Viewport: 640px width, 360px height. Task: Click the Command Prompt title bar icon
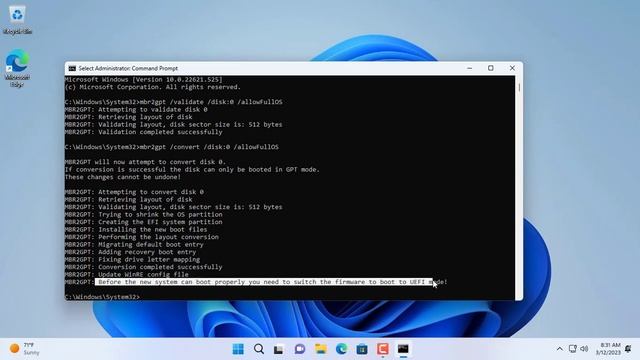coord(72,68)
